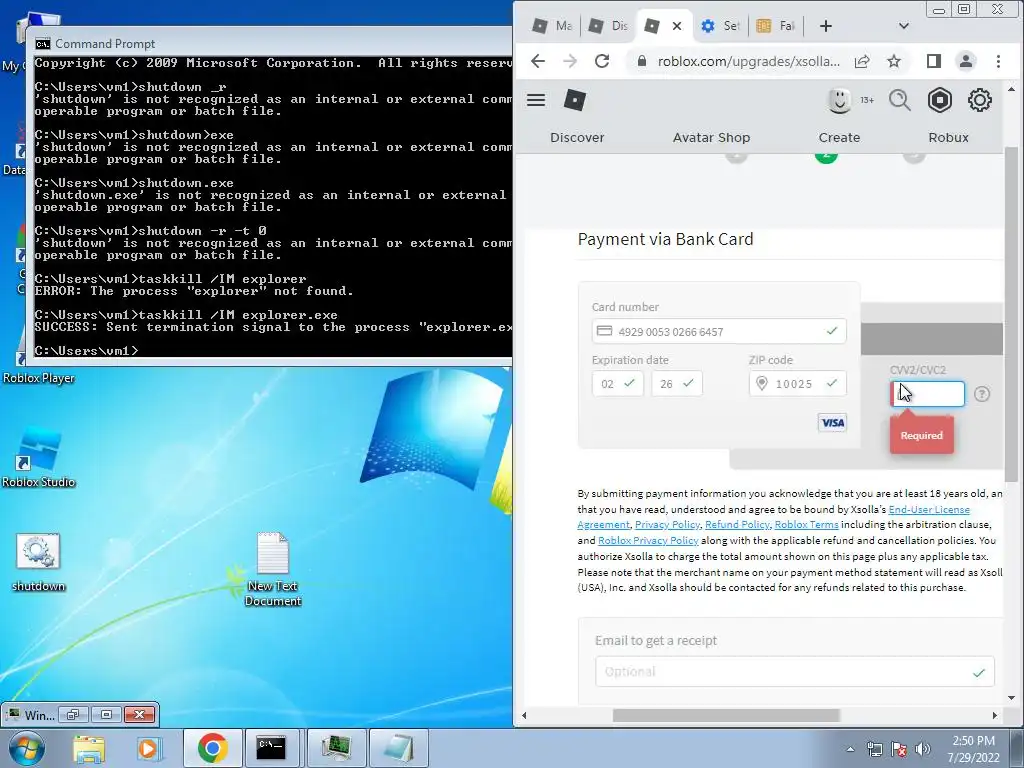Open the Roblox Privacy Policy link
This screenshot has height=768, width=1024.
click(x=648, y=540)
